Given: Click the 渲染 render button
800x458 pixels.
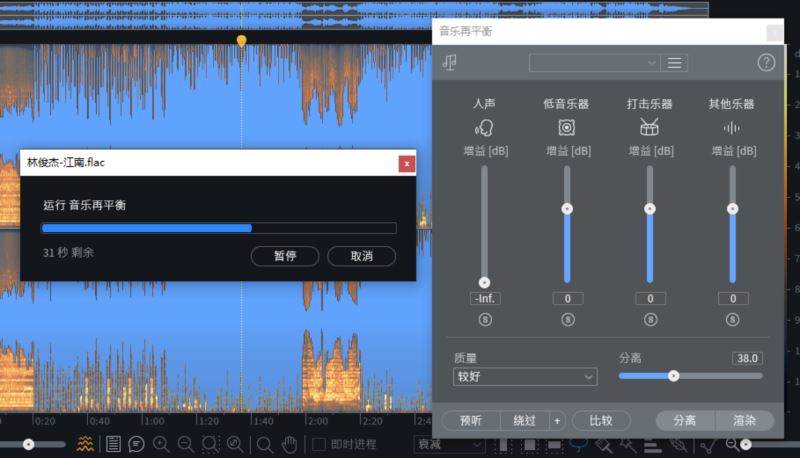Looking at the screenshot, I should [x=744, y=421].
